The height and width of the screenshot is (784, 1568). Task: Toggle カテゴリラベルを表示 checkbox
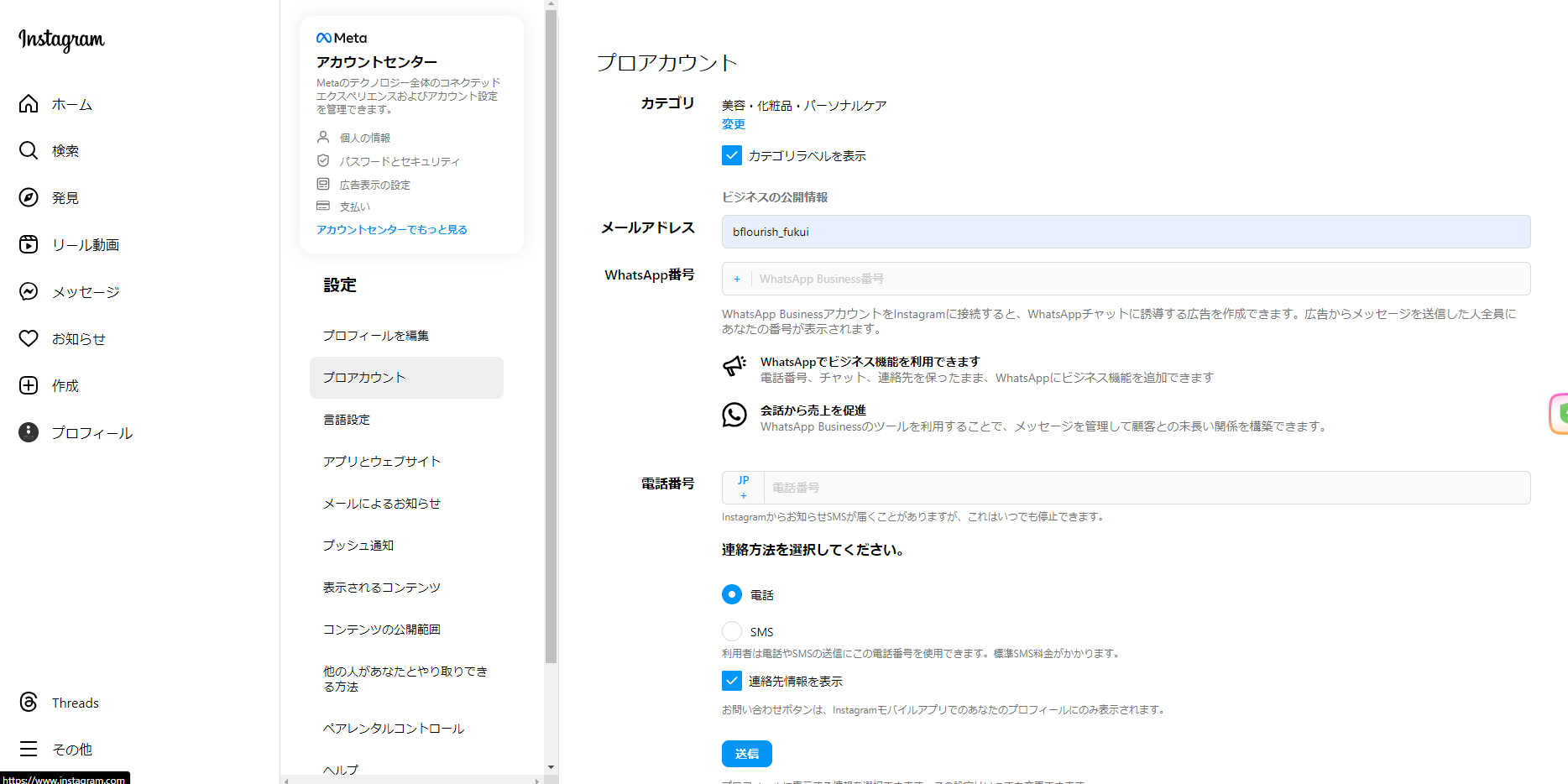coord(732,155)
